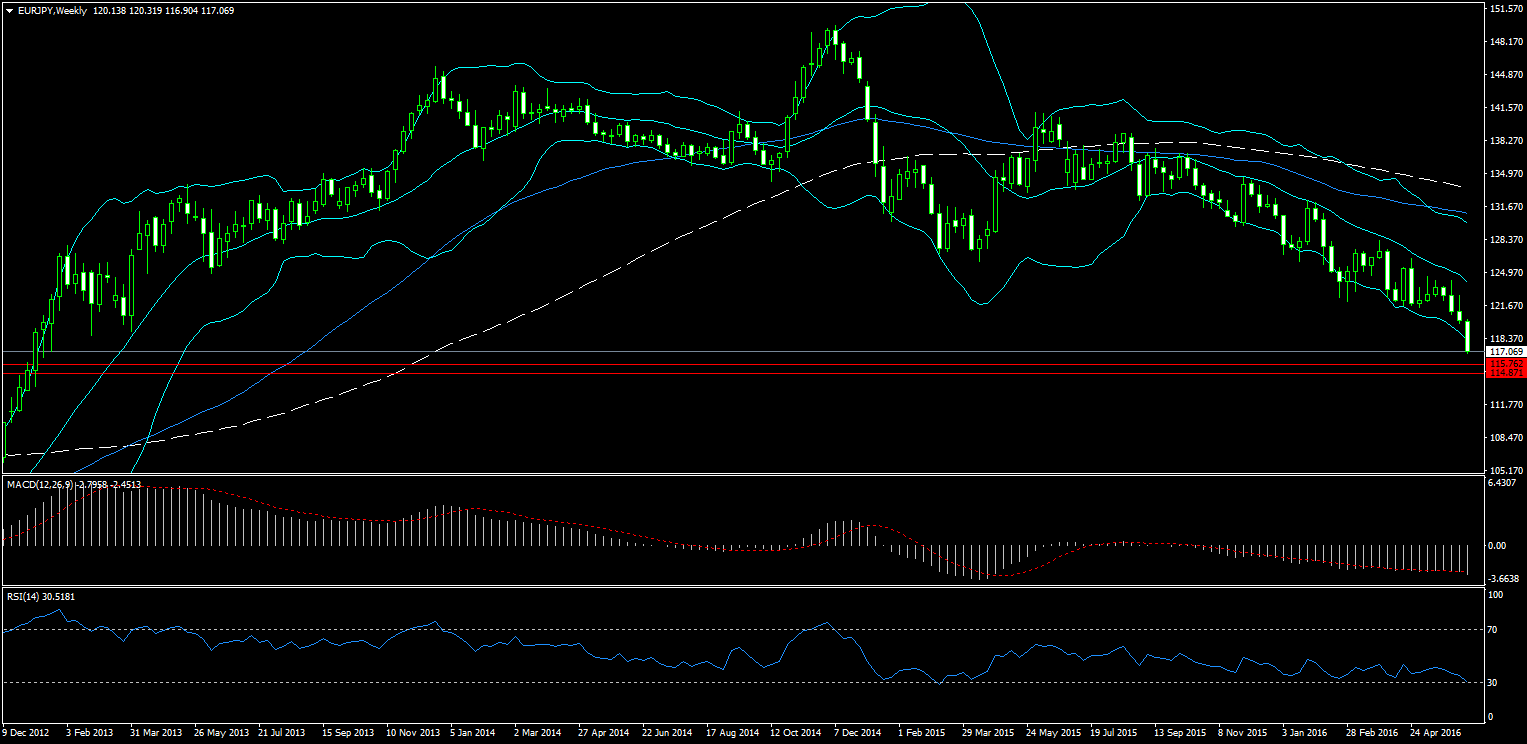Click the 105.170 label on price axis
The height and width of the screenshot is (744, 1527).
coord(1504,470)
